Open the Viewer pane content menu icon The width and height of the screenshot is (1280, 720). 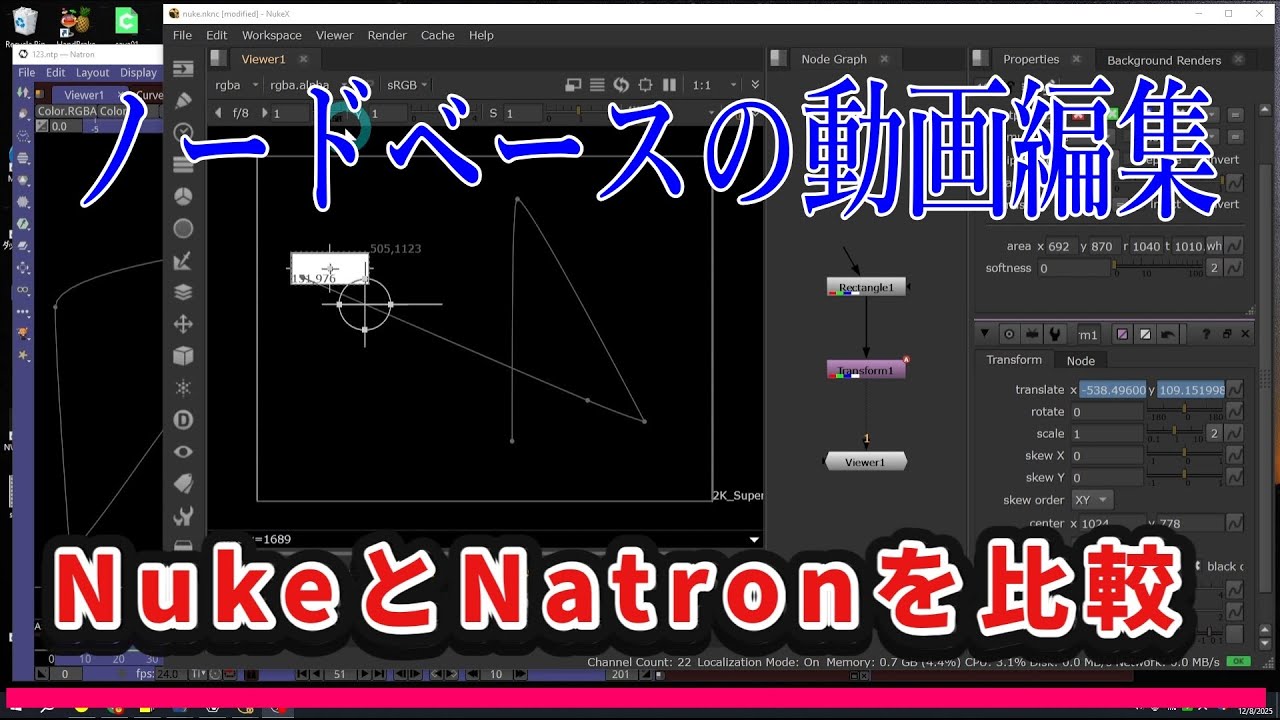pos(220,59)
